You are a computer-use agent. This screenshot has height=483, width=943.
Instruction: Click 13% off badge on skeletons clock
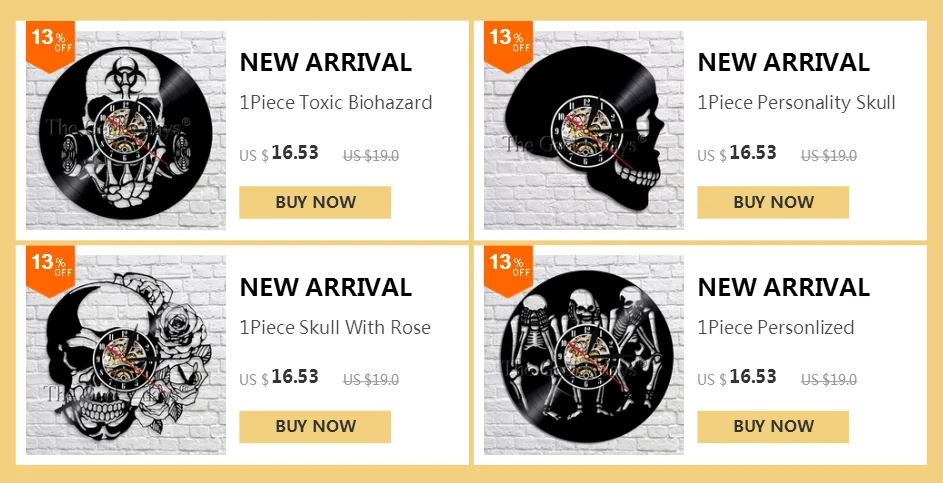tap(508, 270)
